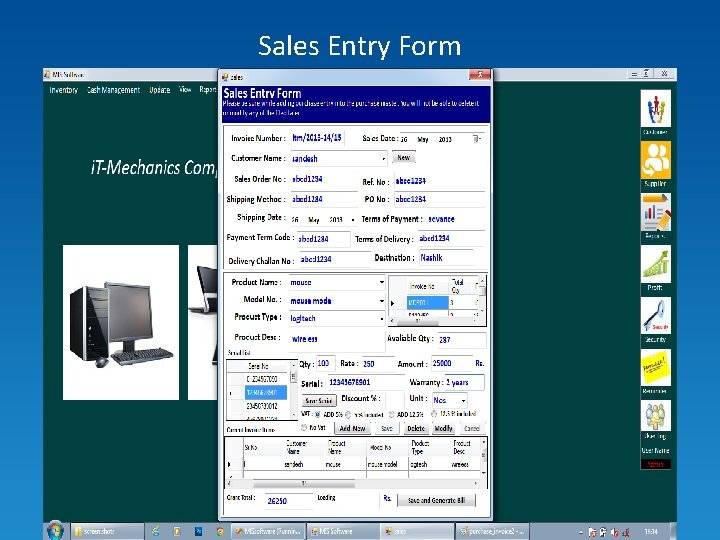Open the View menu
Screen dimensions: 720x540
coord(185,90)
